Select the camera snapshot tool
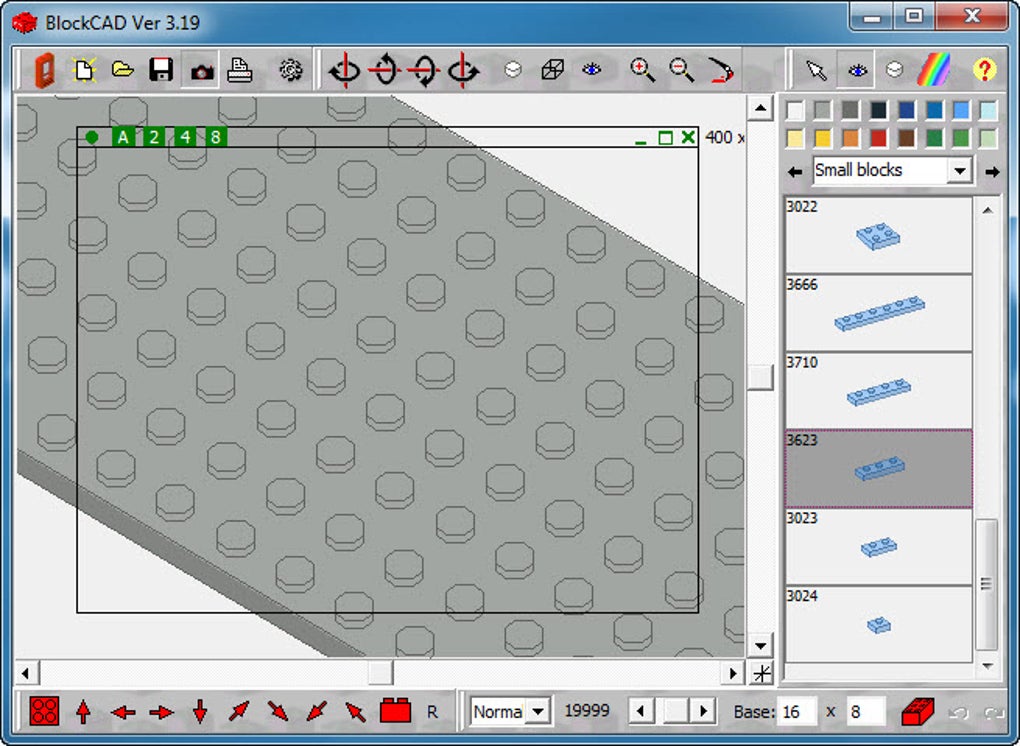 pyautogui.click(x=199, y=70)
